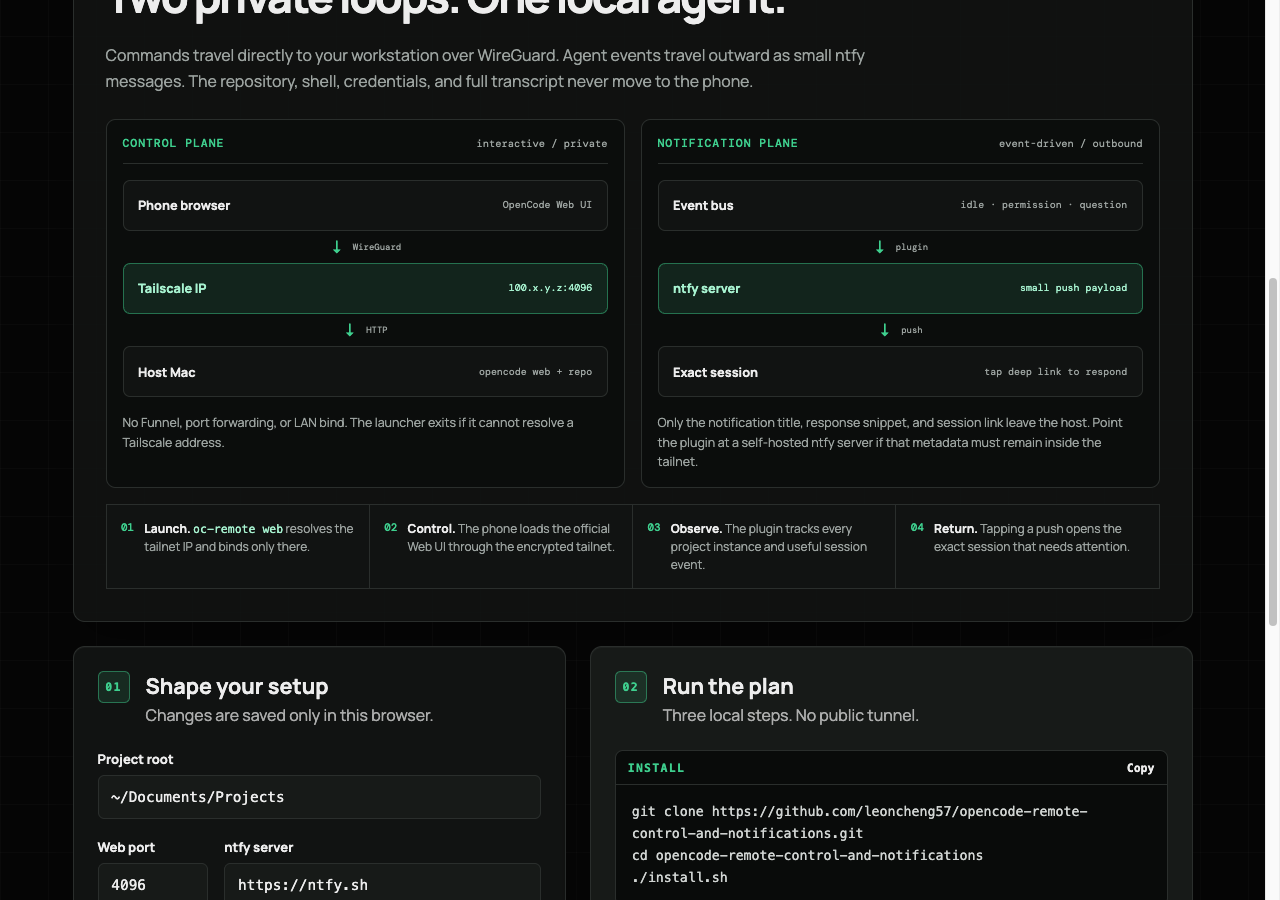
Task: Click the 03 Observe step card
Action: point(764,546)
